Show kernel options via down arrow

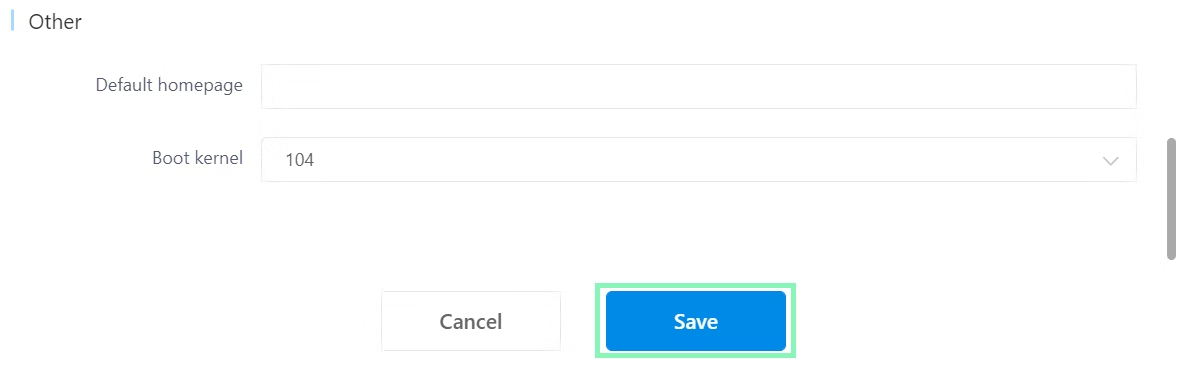(x=1111, y=160)
